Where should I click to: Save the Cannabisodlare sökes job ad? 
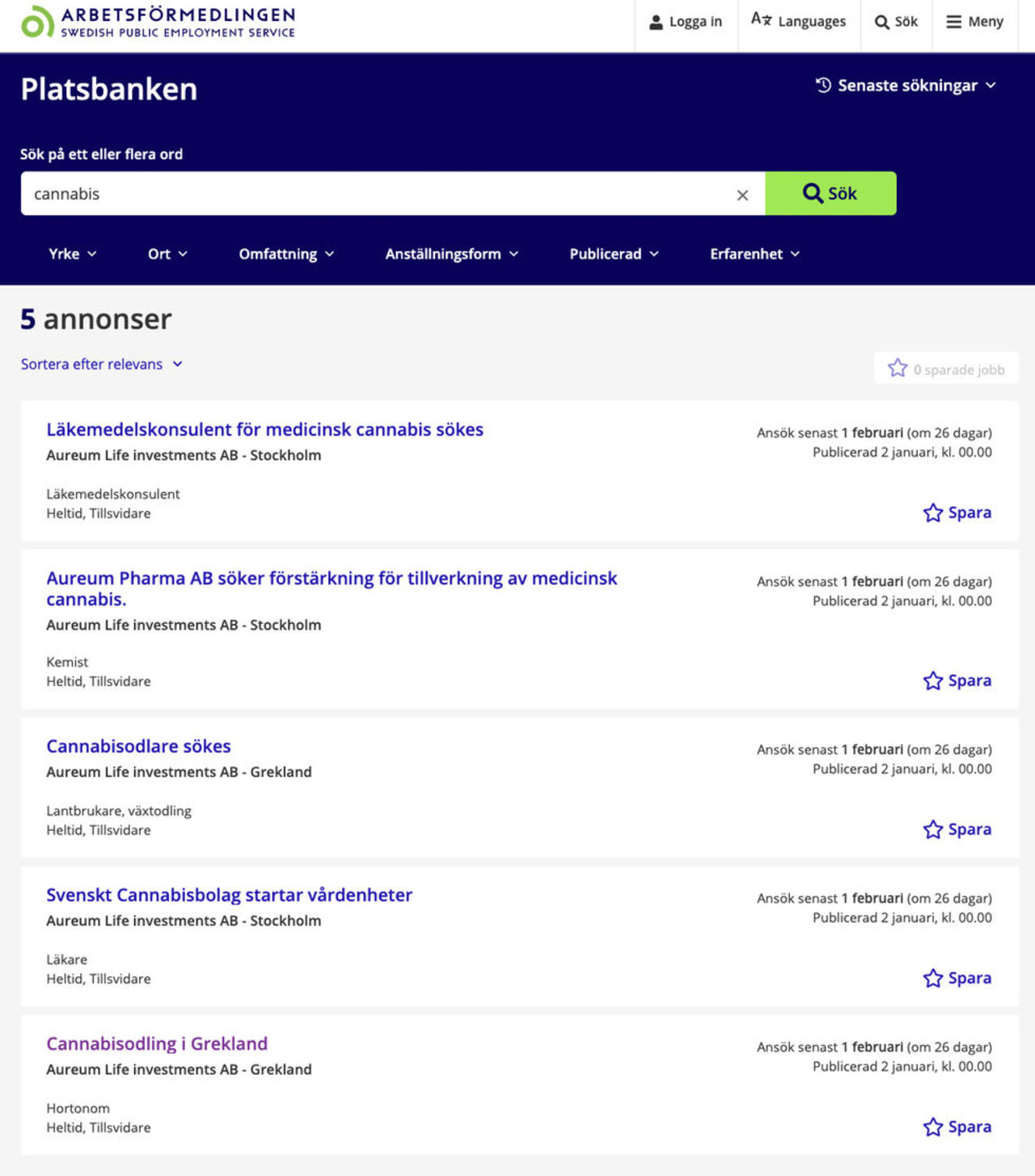coord(957,829)
